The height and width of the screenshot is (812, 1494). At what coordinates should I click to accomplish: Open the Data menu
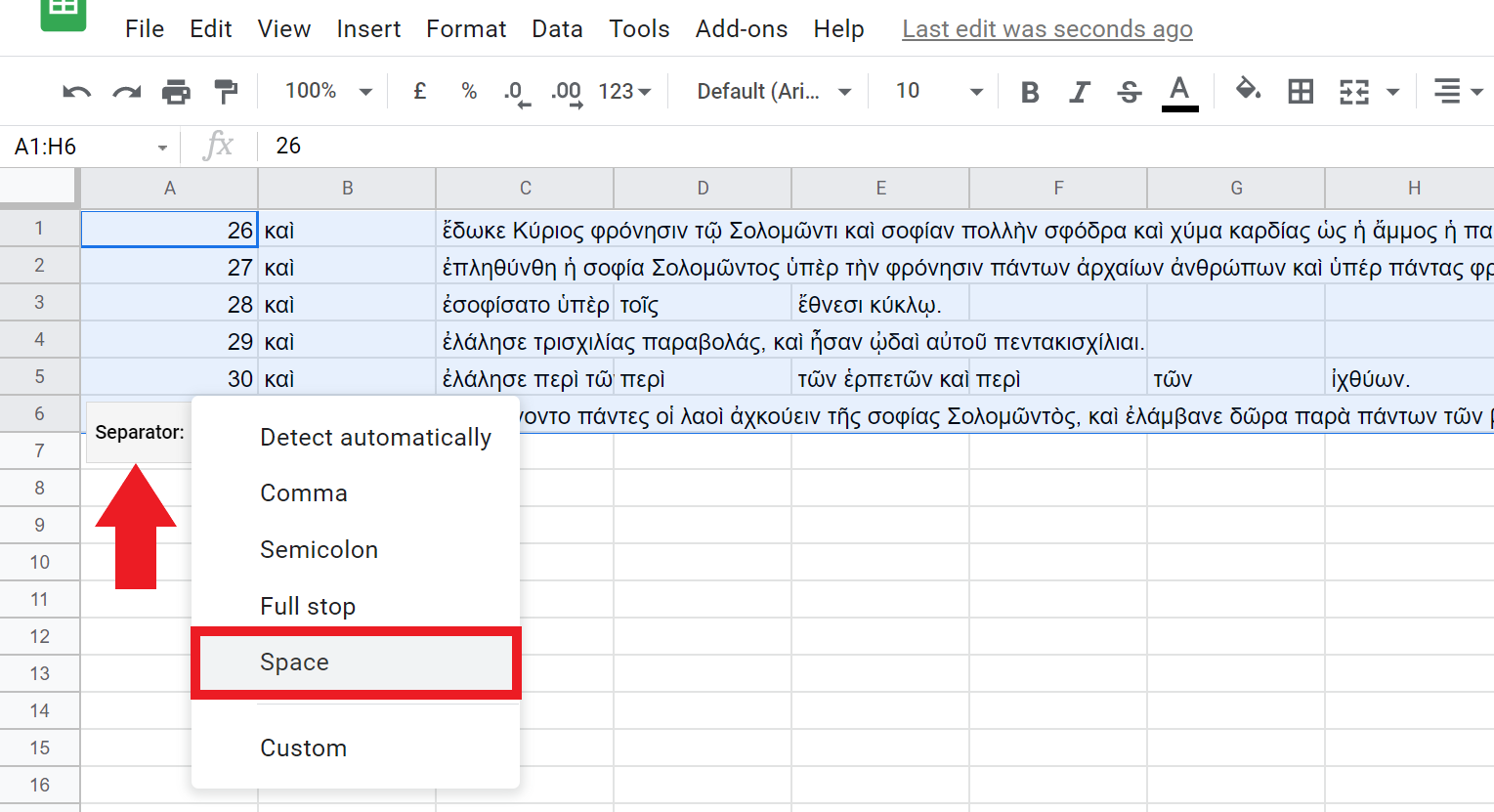(x=557, y=29)
